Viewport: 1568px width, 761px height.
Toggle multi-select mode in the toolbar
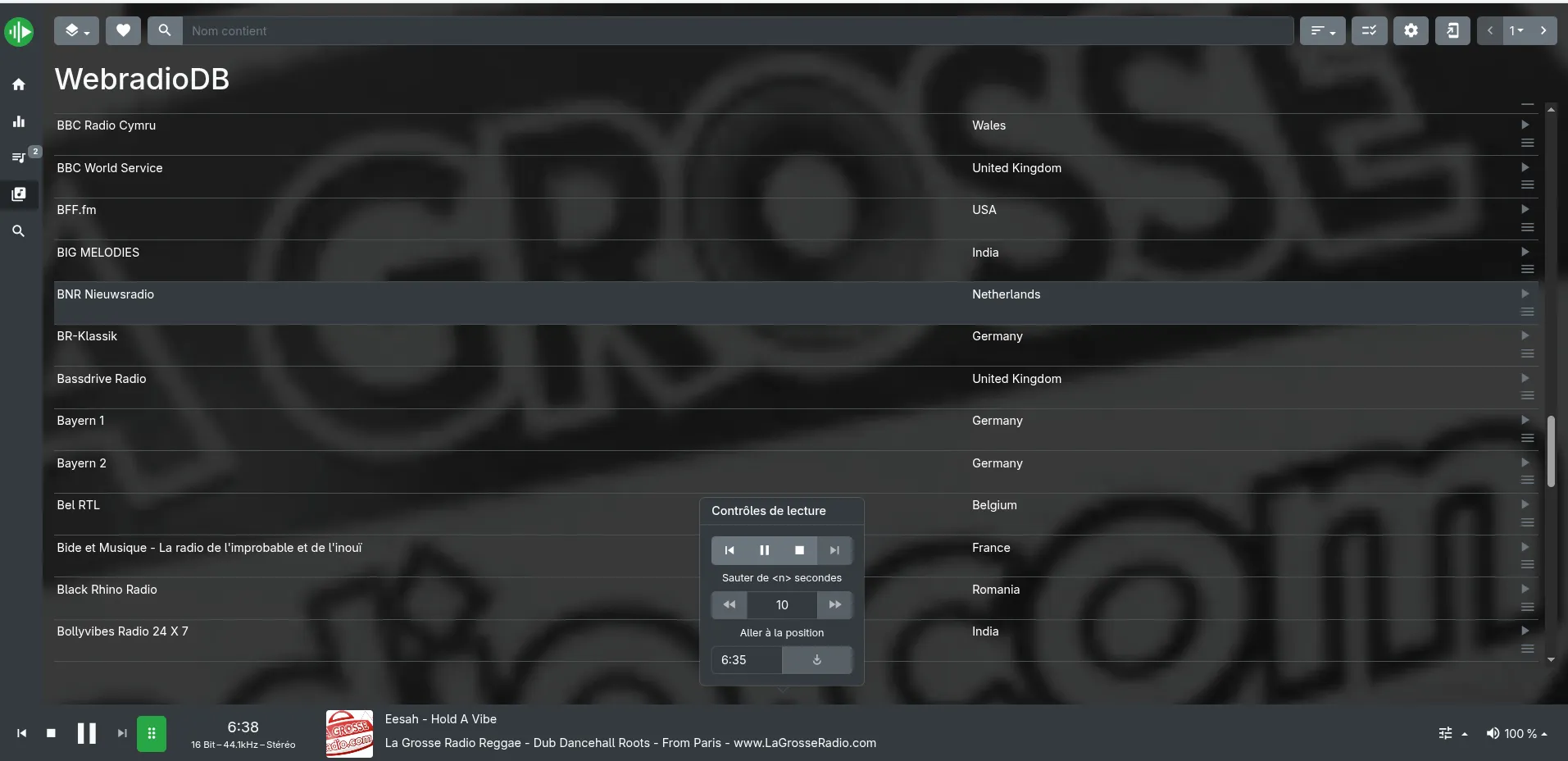pyautogui.click(x=1368, y=30)
